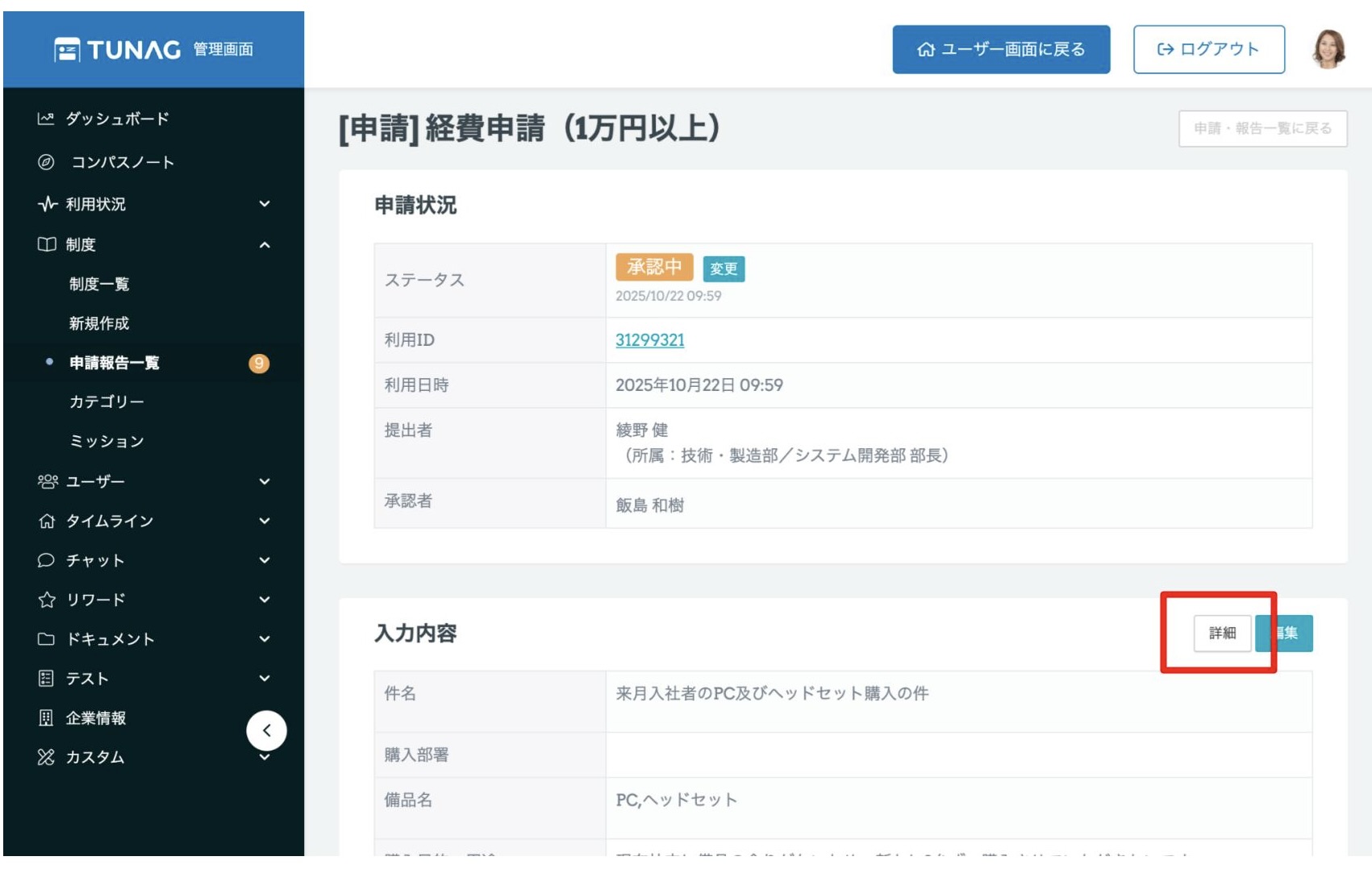Image resolution: width=1372 pixels, height=869 pixels.
Task: Open usage ID link 31299321
Action: pyautogui.click(x=649, y=340)
